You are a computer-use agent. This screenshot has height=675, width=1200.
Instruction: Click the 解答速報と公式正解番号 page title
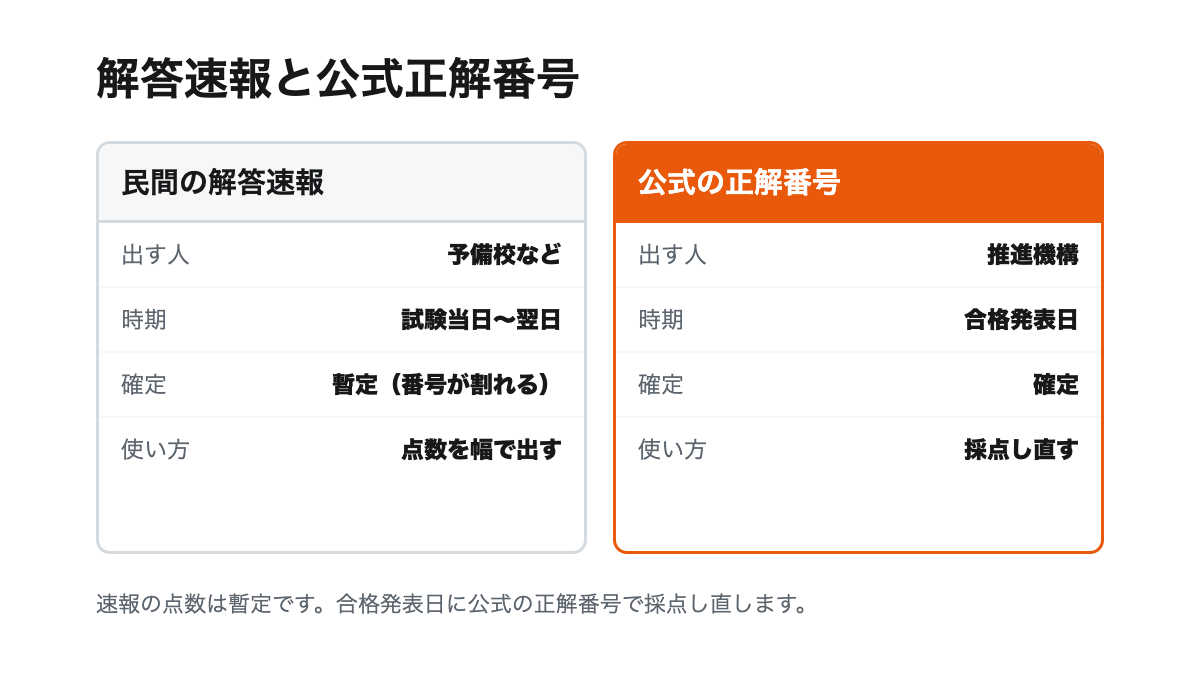338,80
